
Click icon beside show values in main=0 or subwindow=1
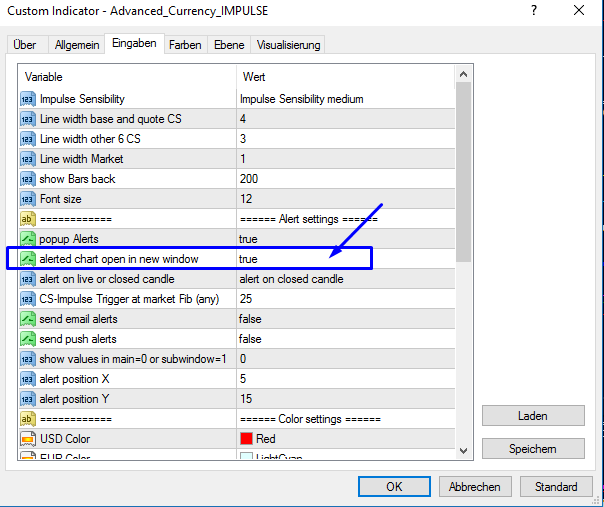tap(28, 359)
